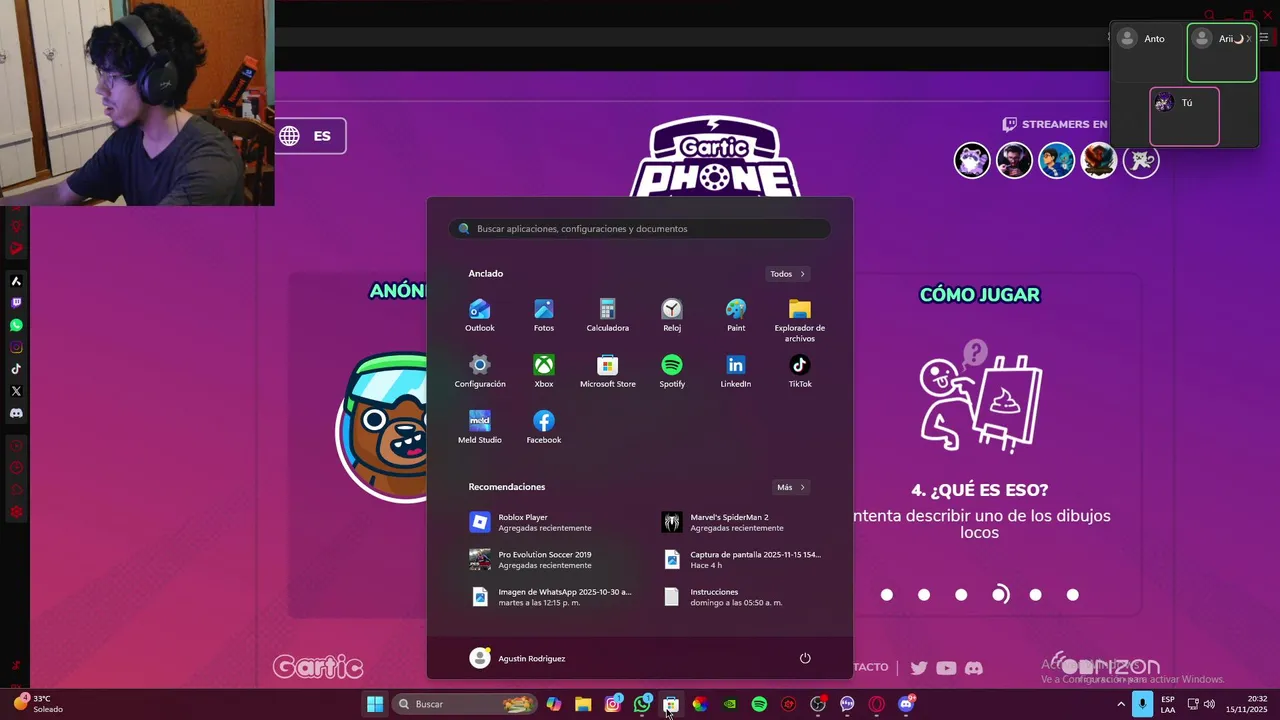Open Microsoft Store pinned app
The image size is (1280, 720).
pos(607,371)
